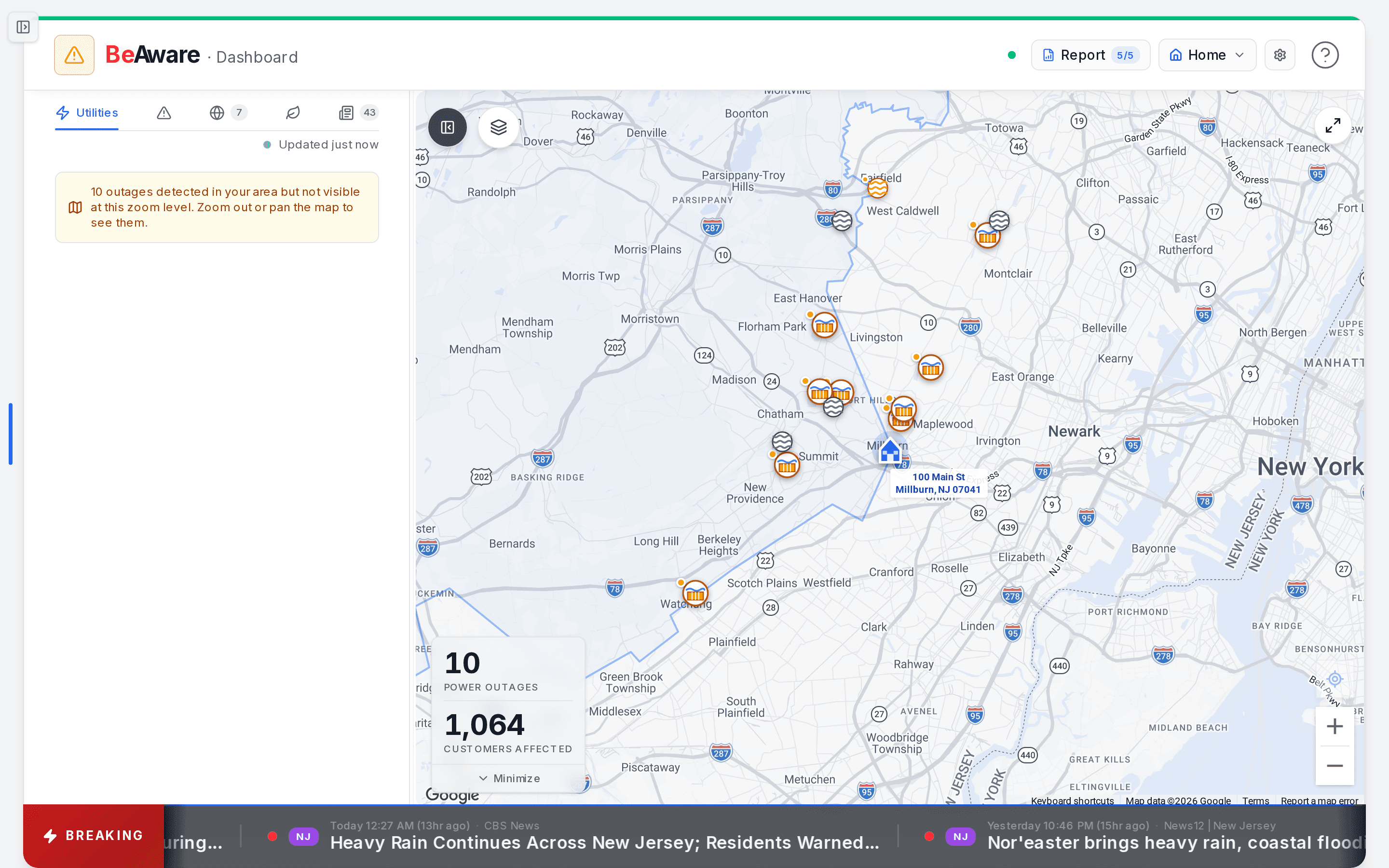Click the BeAware warning logo icon
The height and width of the screenshot is (868, 1389).
(x=74, y=55)
